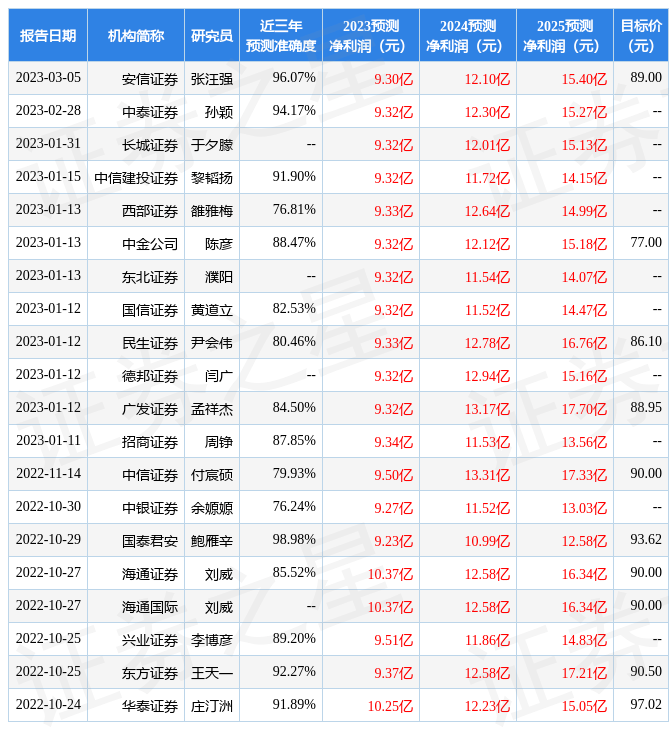This screenshot has height=730, width=669.
Task: Click the 近三年预测准确度 column header
Action: pos(281,35)
